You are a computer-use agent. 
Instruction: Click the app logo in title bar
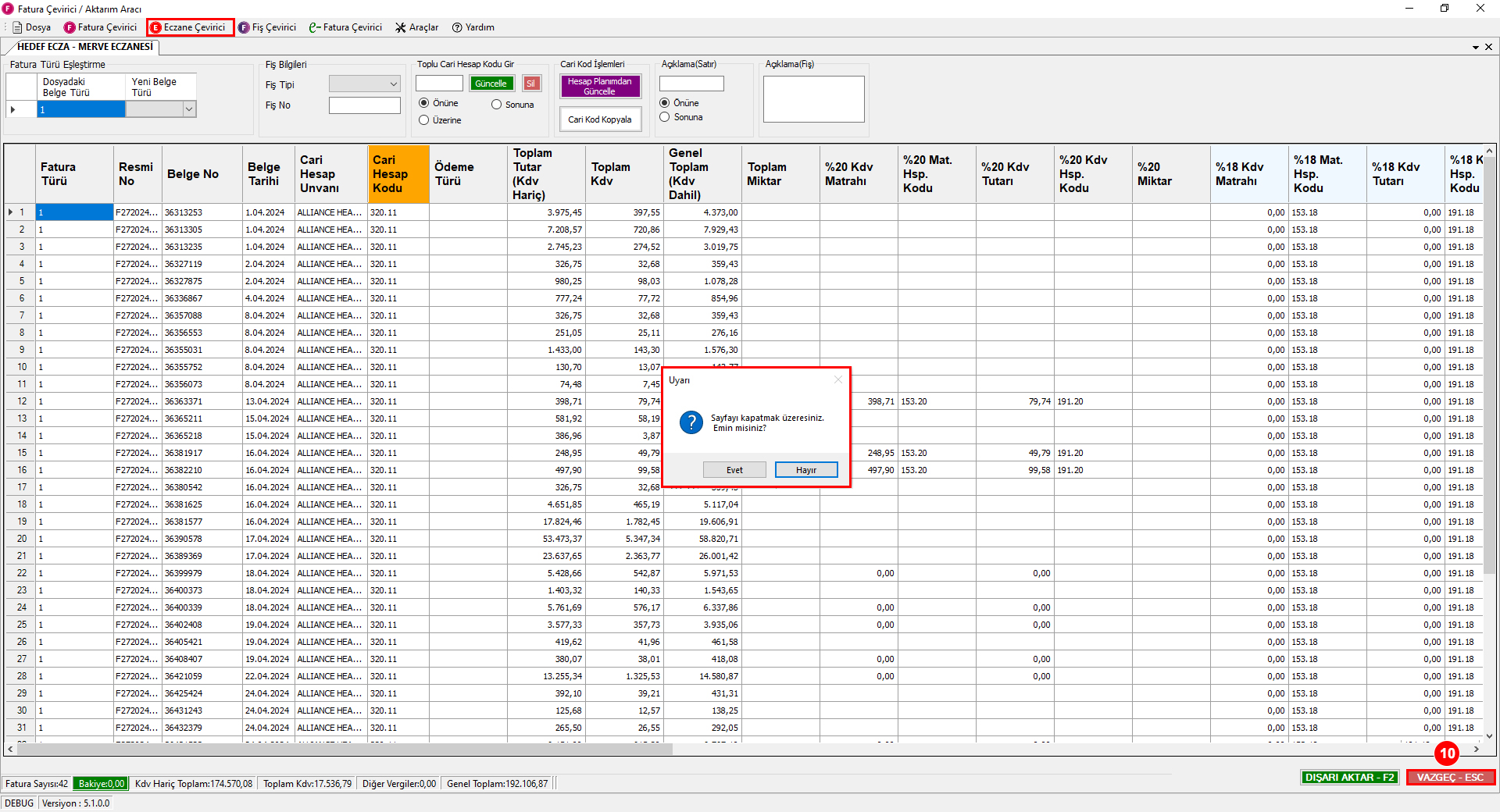point(8,9)
